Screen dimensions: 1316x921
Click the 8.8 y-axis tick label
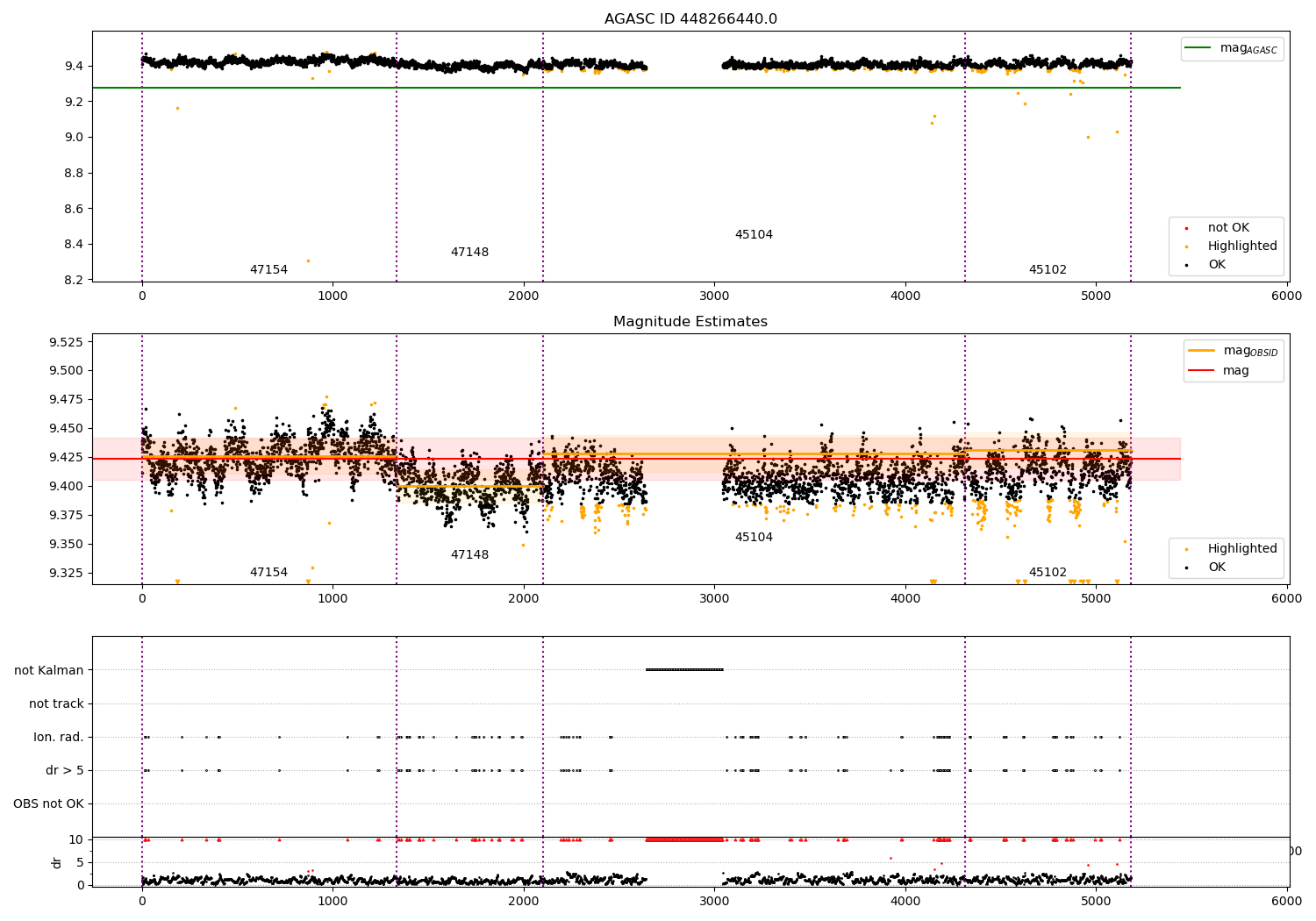[x=74, y=174]
